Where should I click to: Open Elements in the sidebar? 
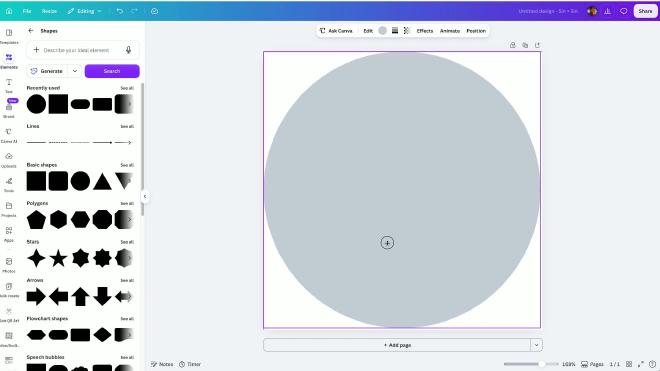(x=9, y=61)
